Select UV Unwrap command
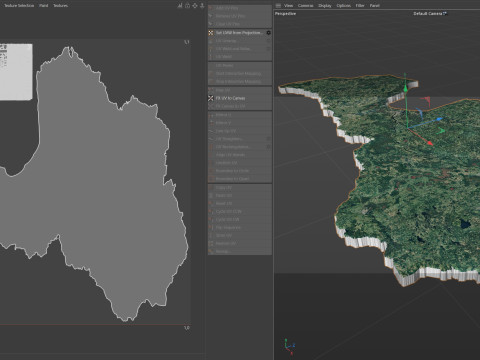This screenshot has width=480, height=360. point(240,41)
